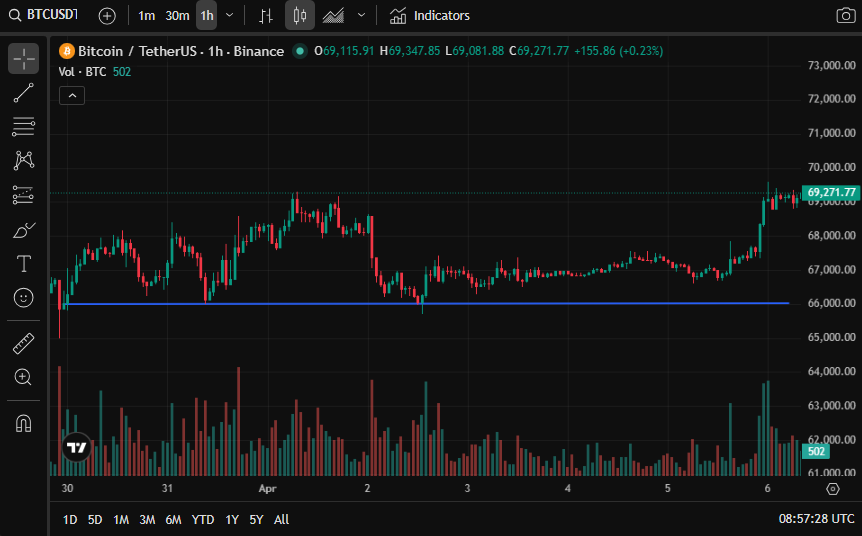
Task: Click the green market status dot
Action: pyautogui.click(x=300, y=51)
